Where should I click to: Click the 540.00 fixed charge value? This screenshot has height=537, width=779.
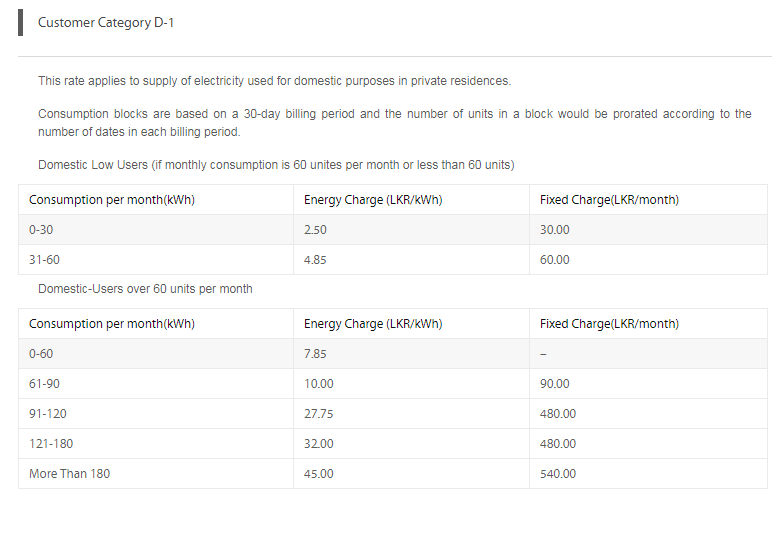(558, 474)
